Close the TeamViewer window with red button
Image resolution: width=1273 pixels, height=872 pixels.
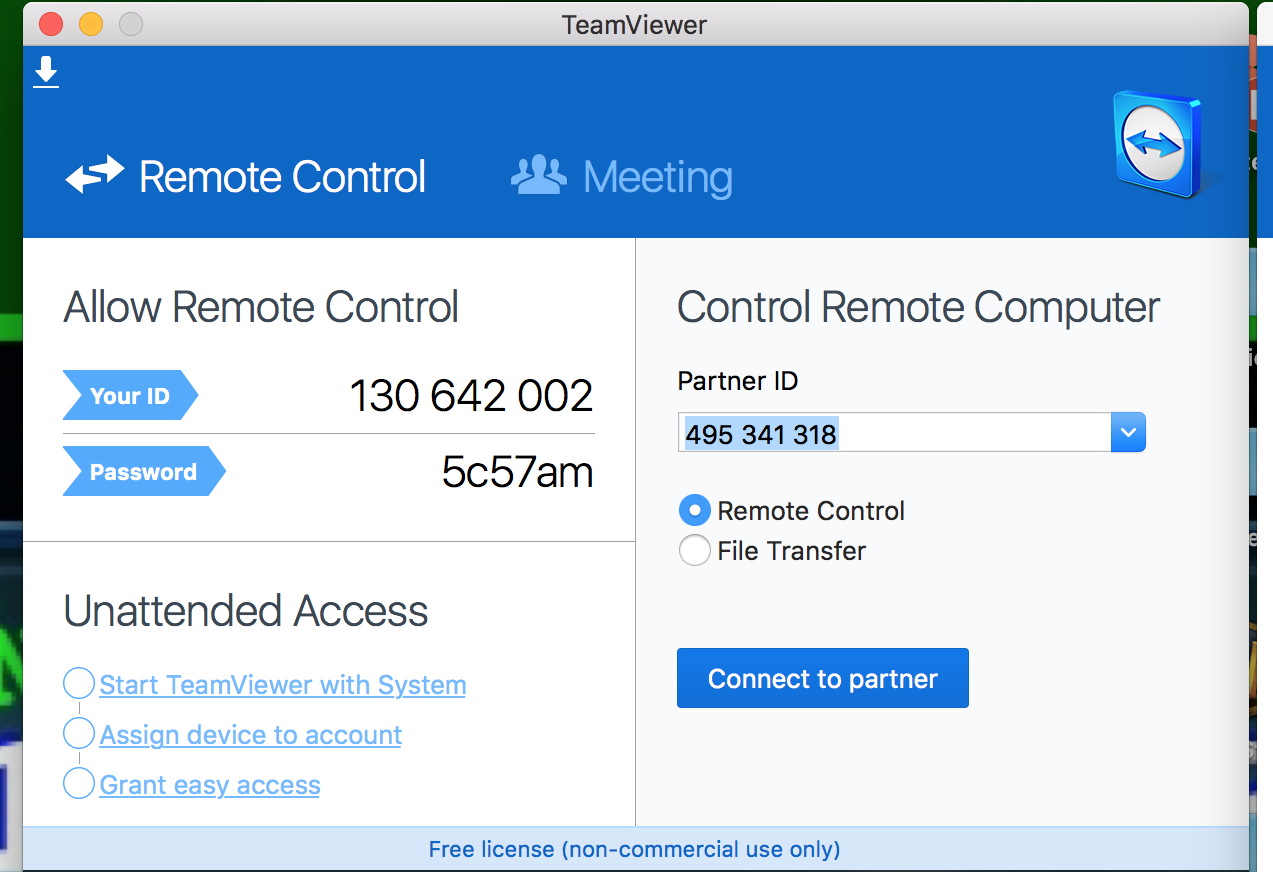pyautogui.click(x=50, y=25)
